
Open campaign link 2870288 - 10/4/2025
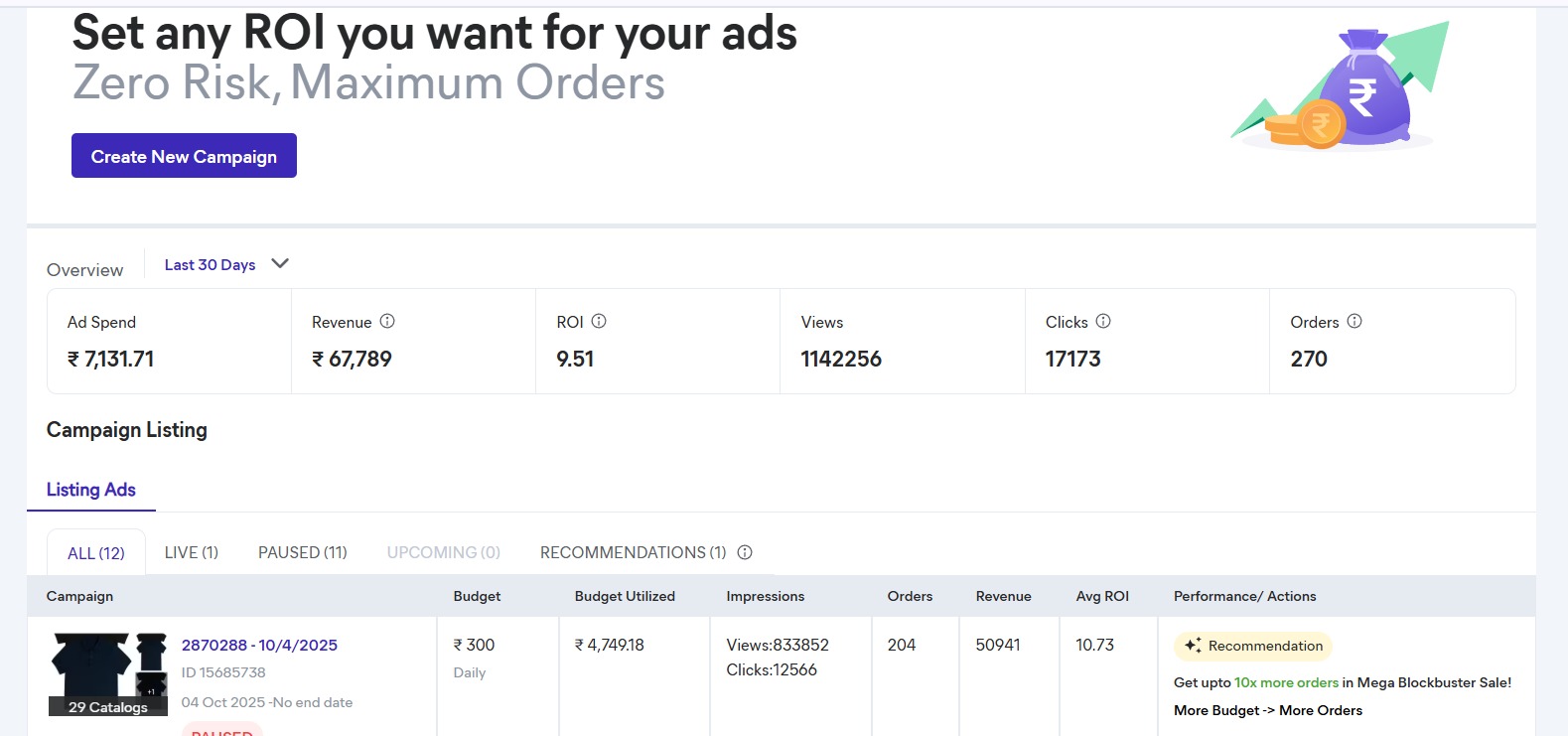pyautogui.click(x=259, y=645)
